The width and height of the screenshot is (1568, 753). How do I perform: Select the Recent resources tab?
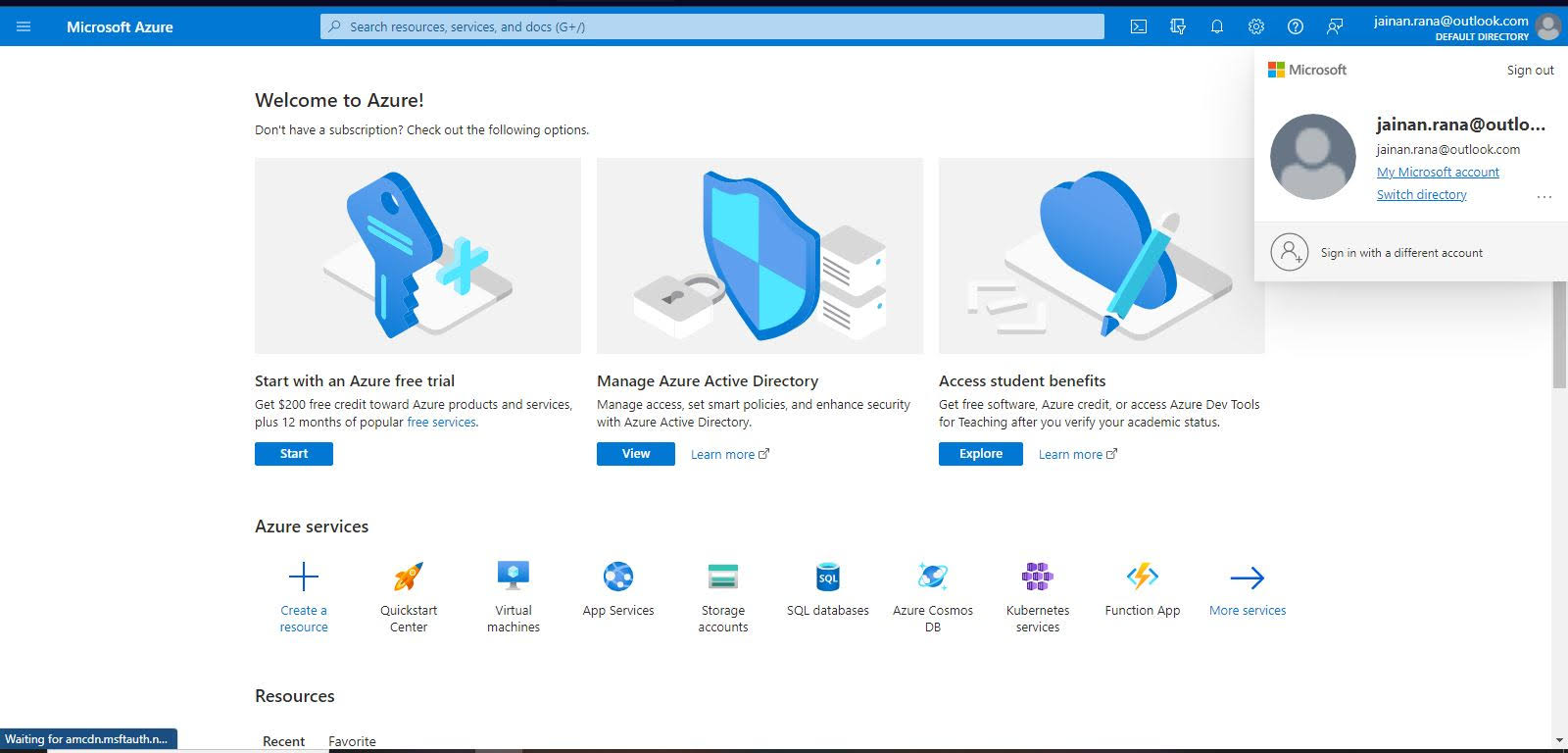[x=283, y=741]
